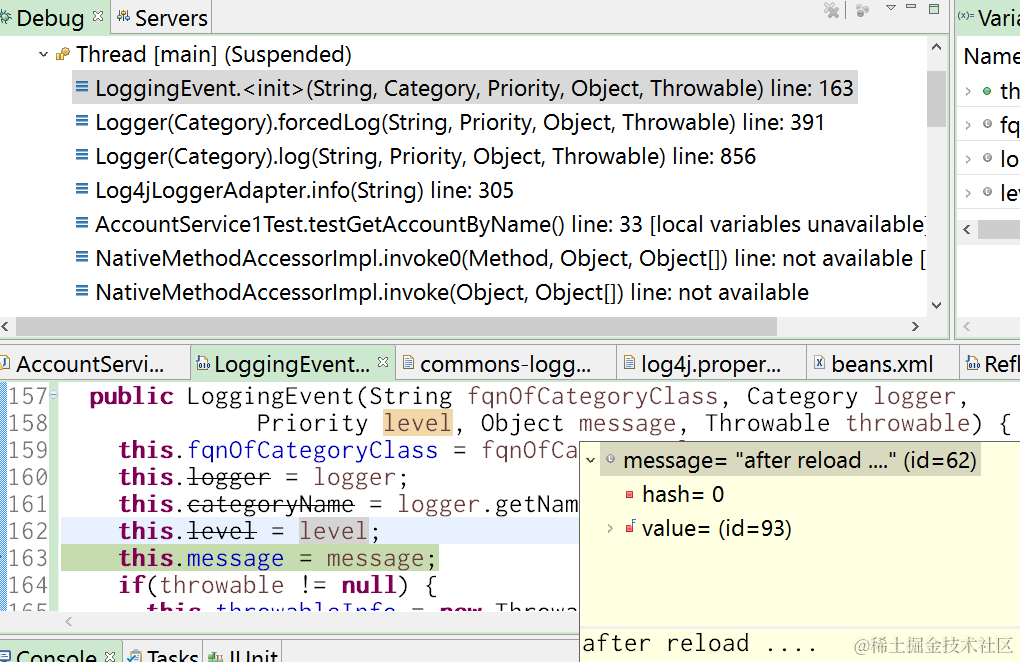
Task: Click the Debug view vertical scrollbar thumb
Action: 936,99
